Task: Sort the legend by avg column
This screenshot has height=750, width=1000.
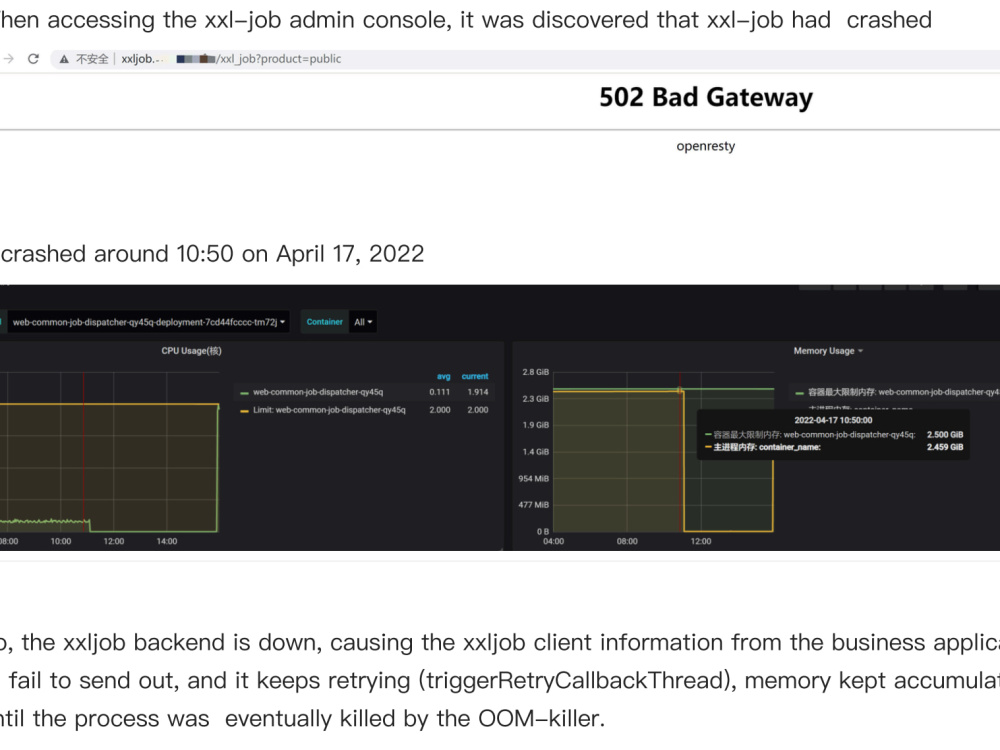Action: pyautogui.click(x=443, y=376)
